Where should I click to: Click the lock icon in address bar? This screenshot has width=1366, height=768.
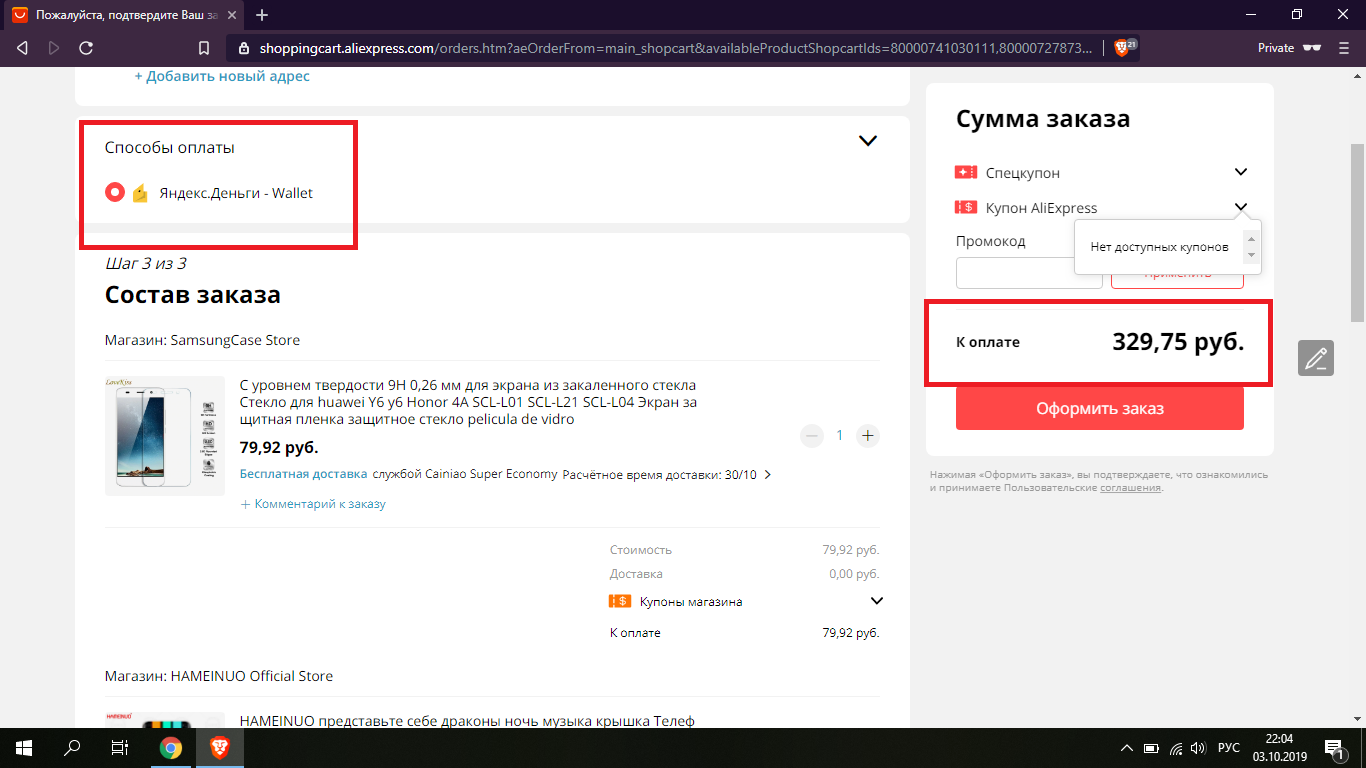(x=243, y=48)
